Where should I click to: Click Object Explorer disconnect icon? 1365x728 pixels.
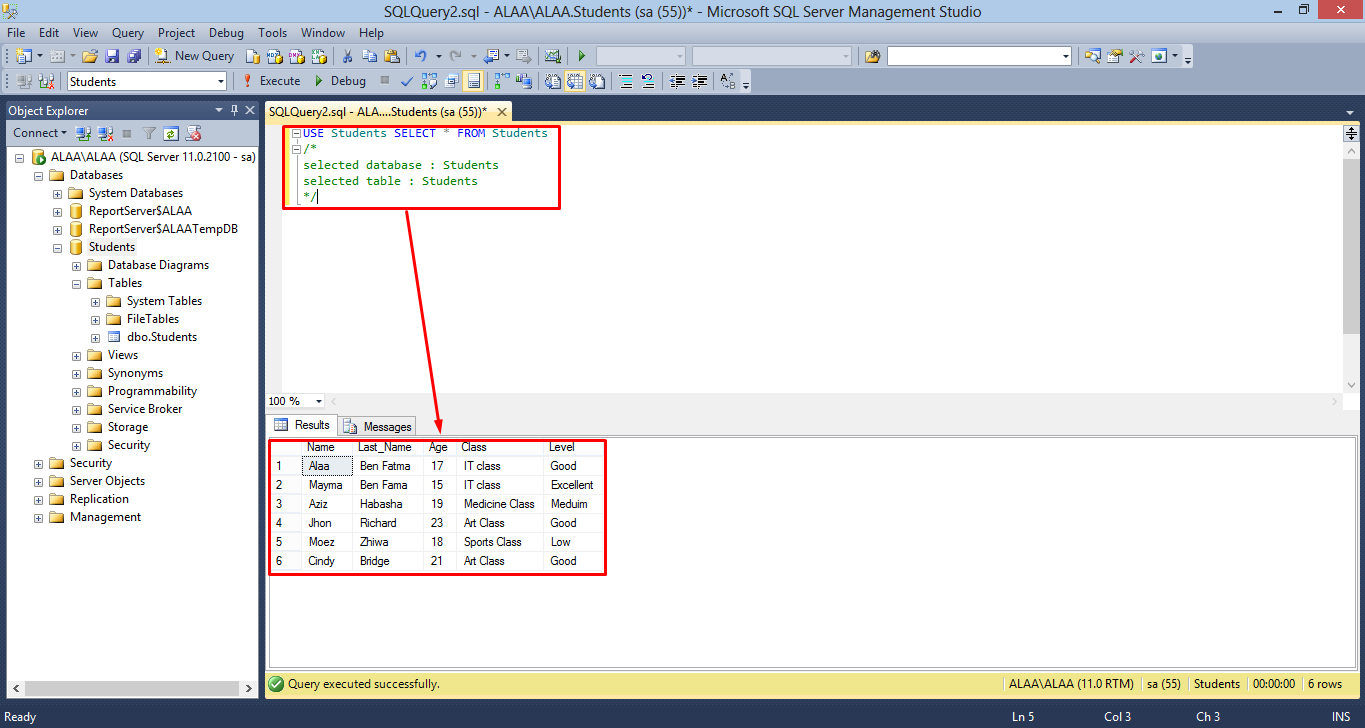pyautogui.click(x=104, y=132)
